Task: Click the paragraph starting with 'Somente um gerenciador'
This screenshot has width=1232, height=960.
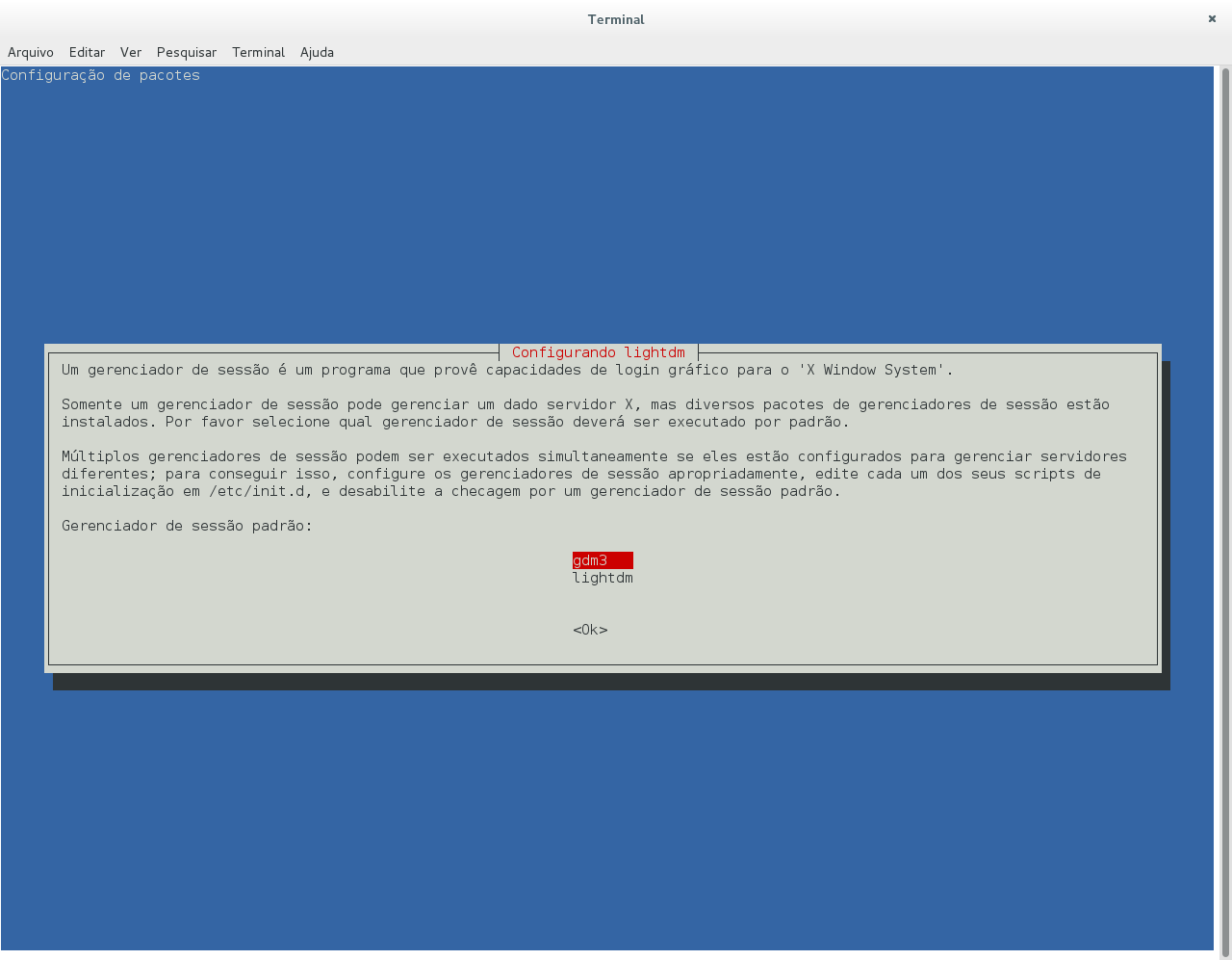Action: coord(577,413)
